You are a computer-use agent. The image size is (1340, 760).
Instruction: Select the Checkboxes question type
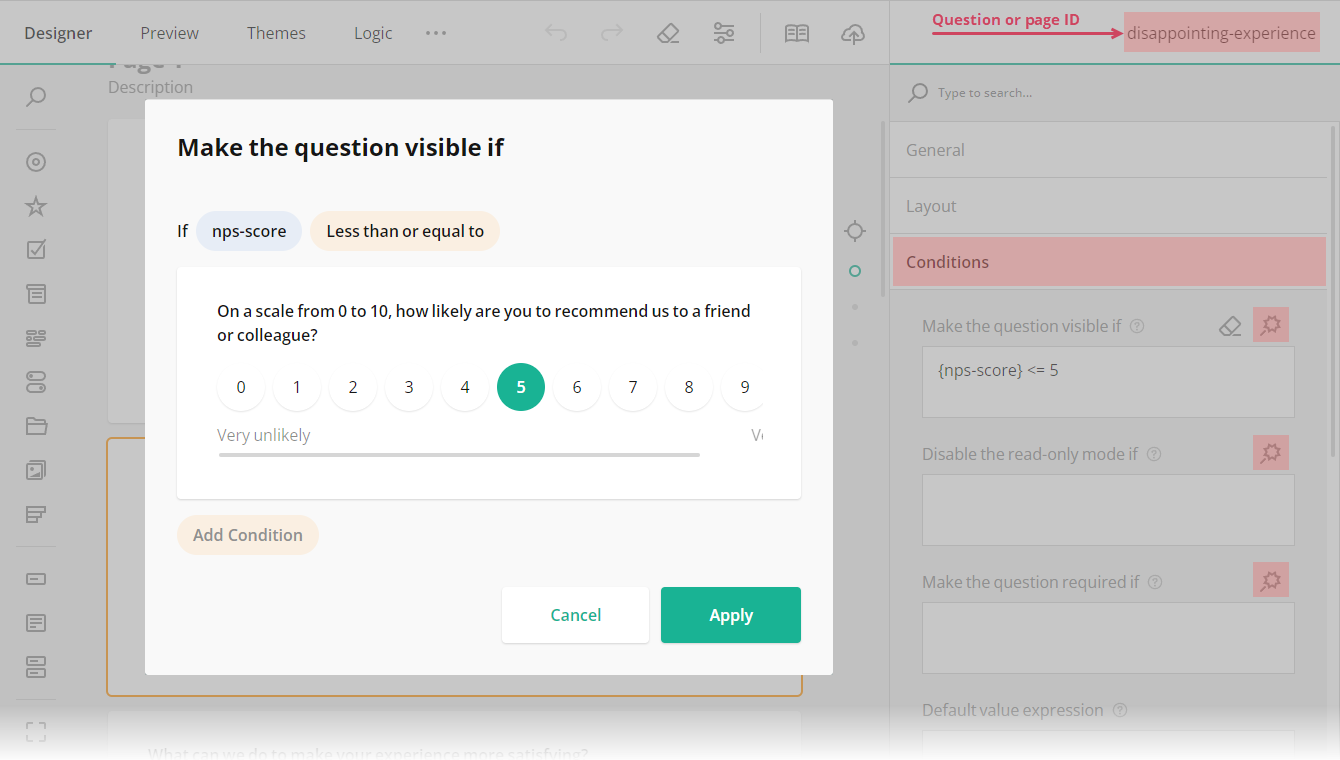36,251
